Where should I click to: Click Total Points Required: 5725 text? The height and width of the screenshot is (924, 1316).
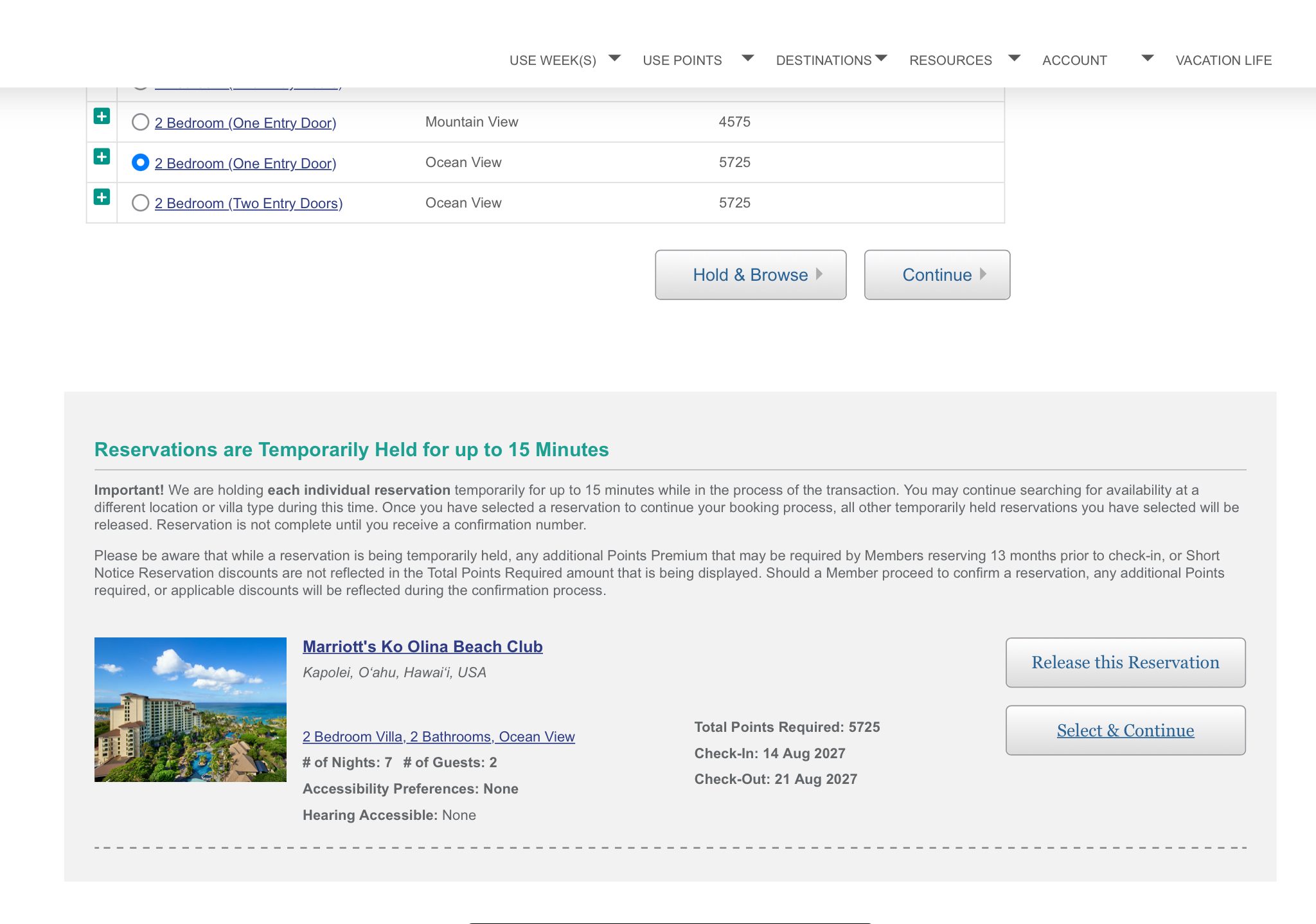point(787,727)
